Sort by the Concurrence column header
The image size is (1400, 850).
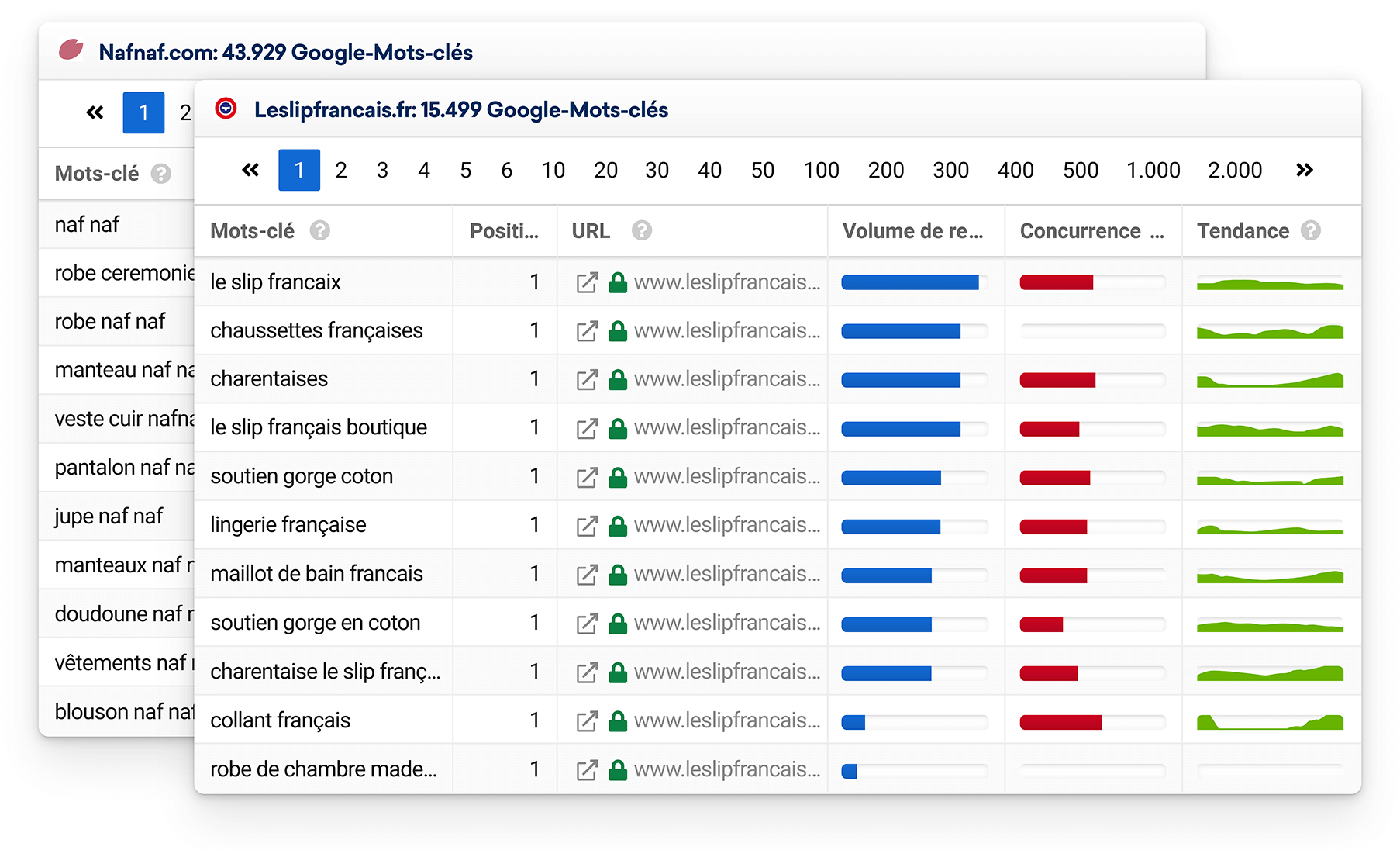pos(1091,231)
